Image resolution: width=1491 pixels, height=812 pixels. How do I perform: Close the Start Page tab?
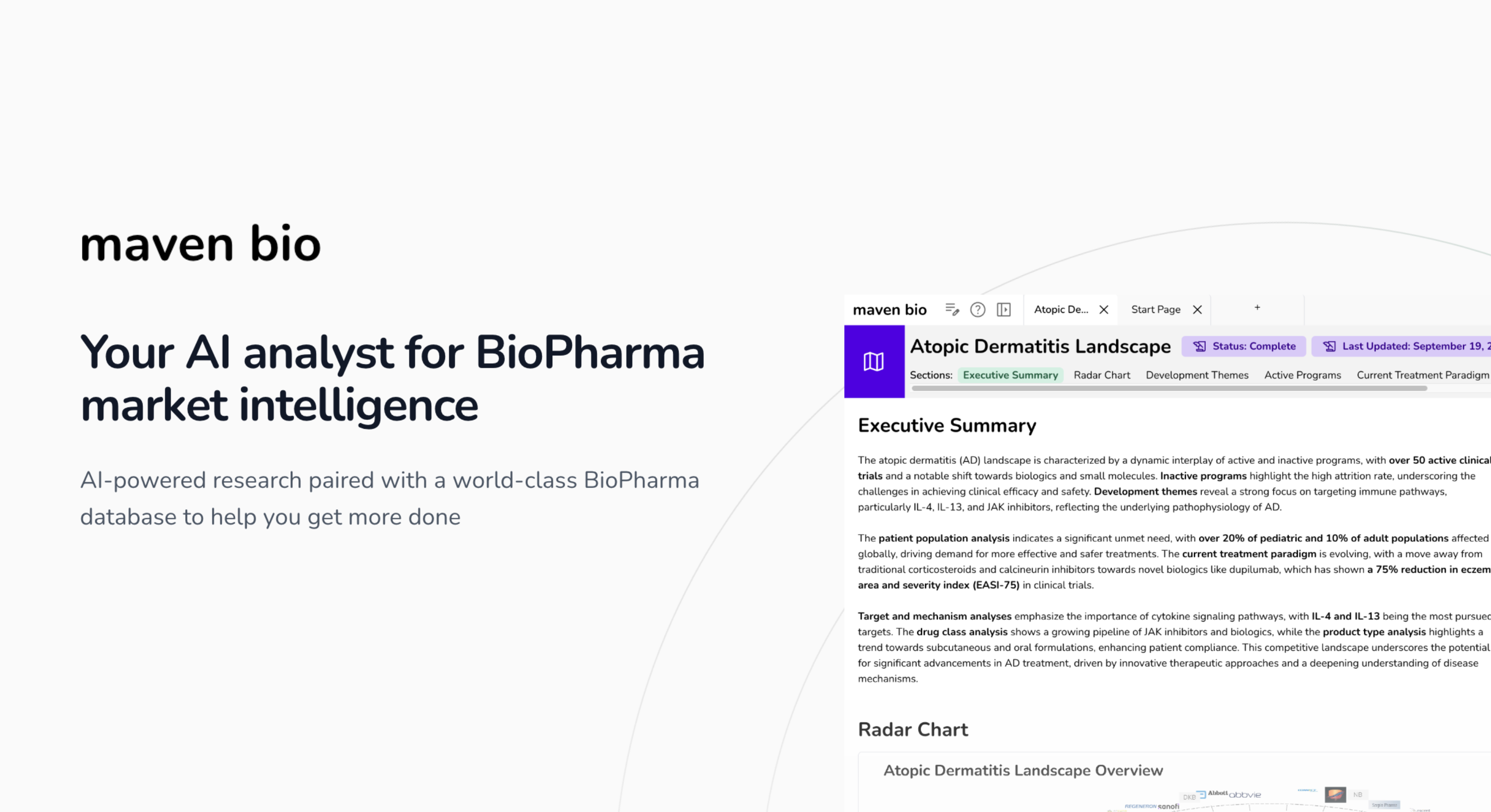point(1197,310)
